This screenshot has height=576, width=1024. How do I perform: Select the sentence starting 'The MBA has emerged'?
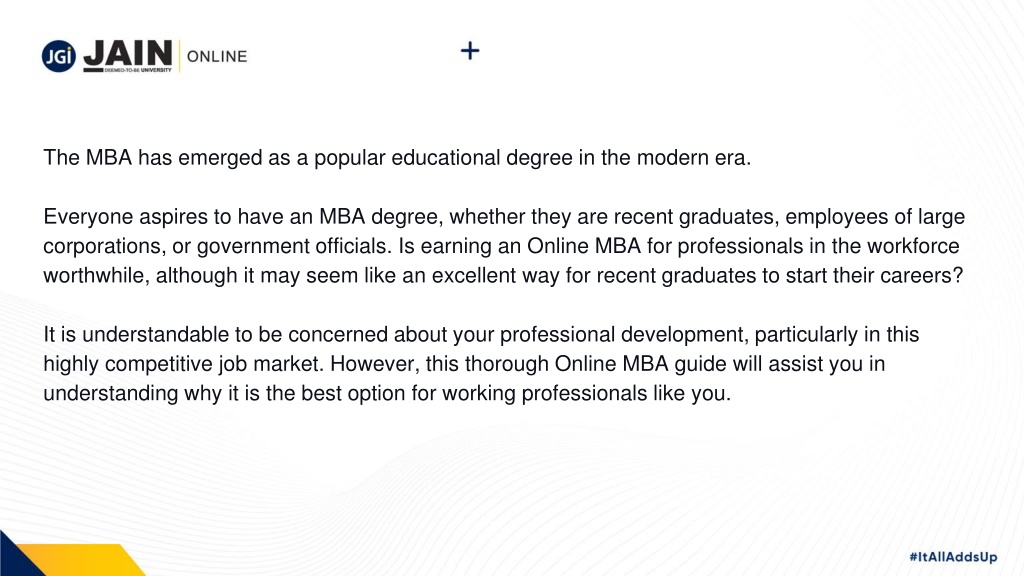coord(397,157)
